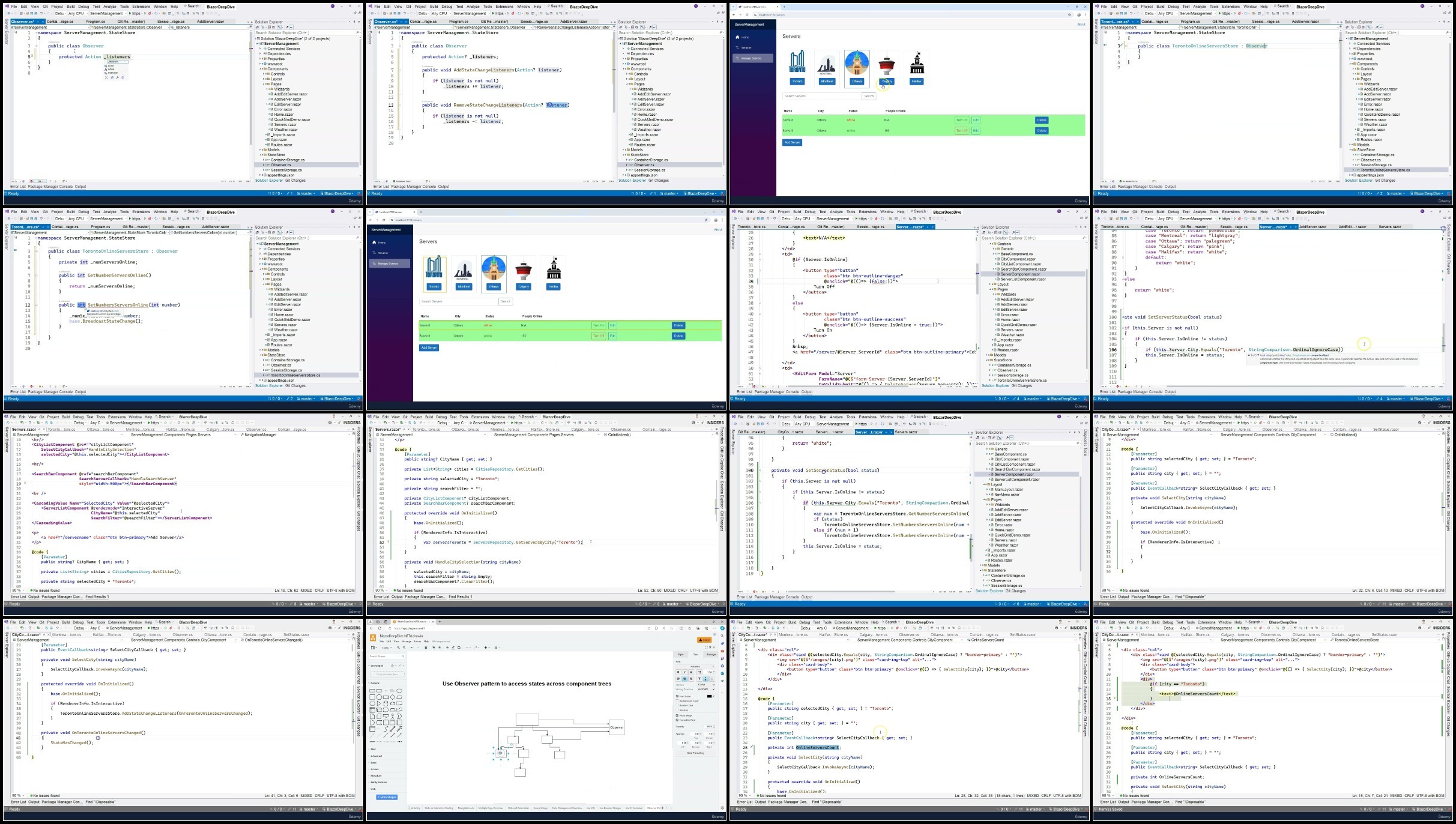Open the Extras menu in draw.io
This screenshot has height=824, width=1456.
point(417,641)
